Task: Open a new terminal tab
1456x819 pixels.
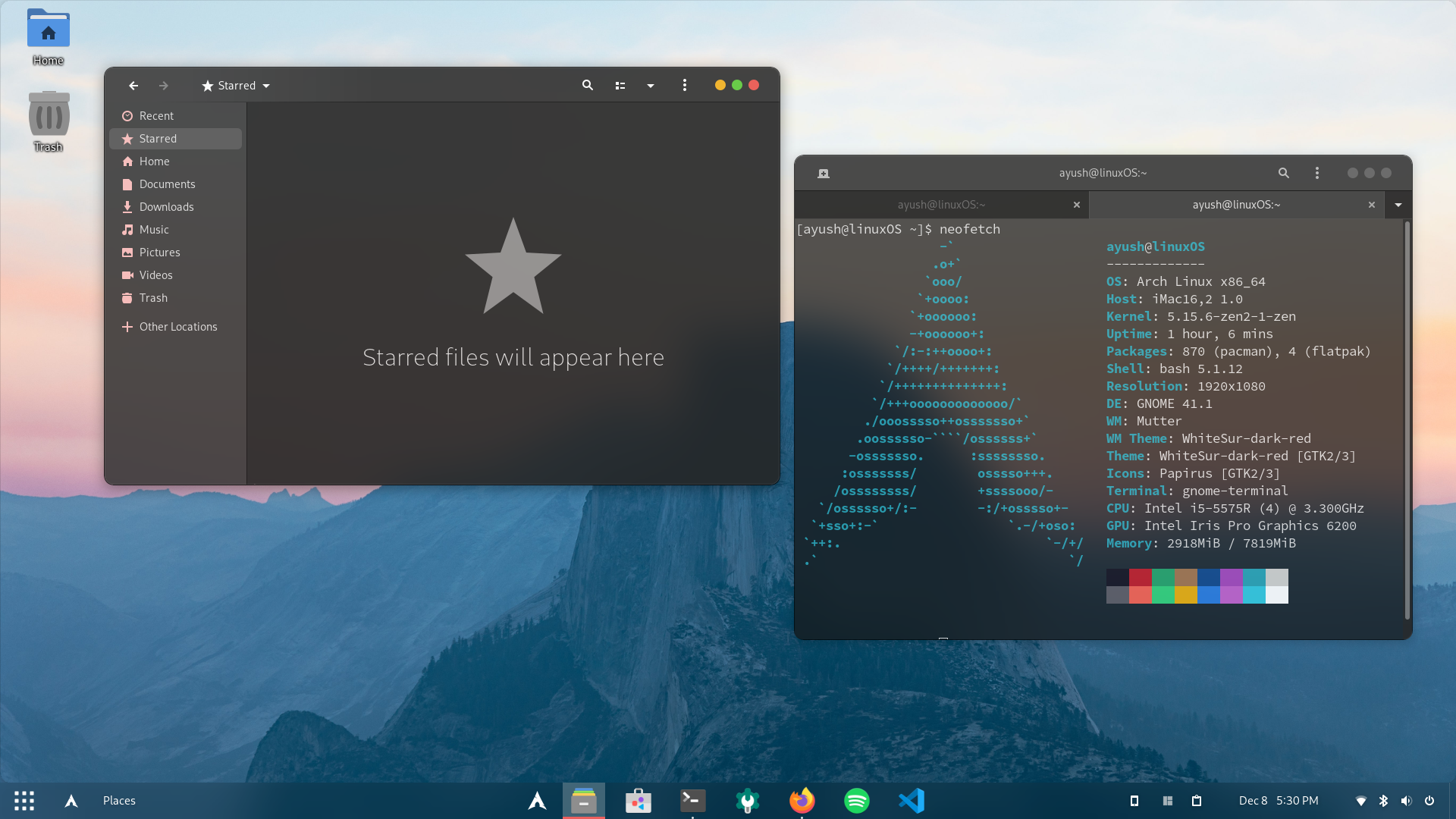Action: click(x=824, y=173)
